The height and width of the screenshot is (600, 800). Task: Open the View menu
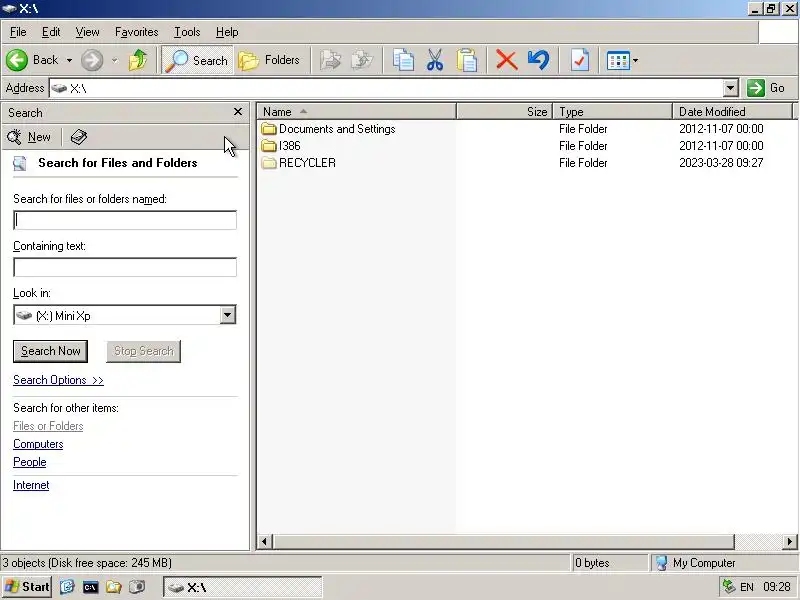tap(87, 32)
